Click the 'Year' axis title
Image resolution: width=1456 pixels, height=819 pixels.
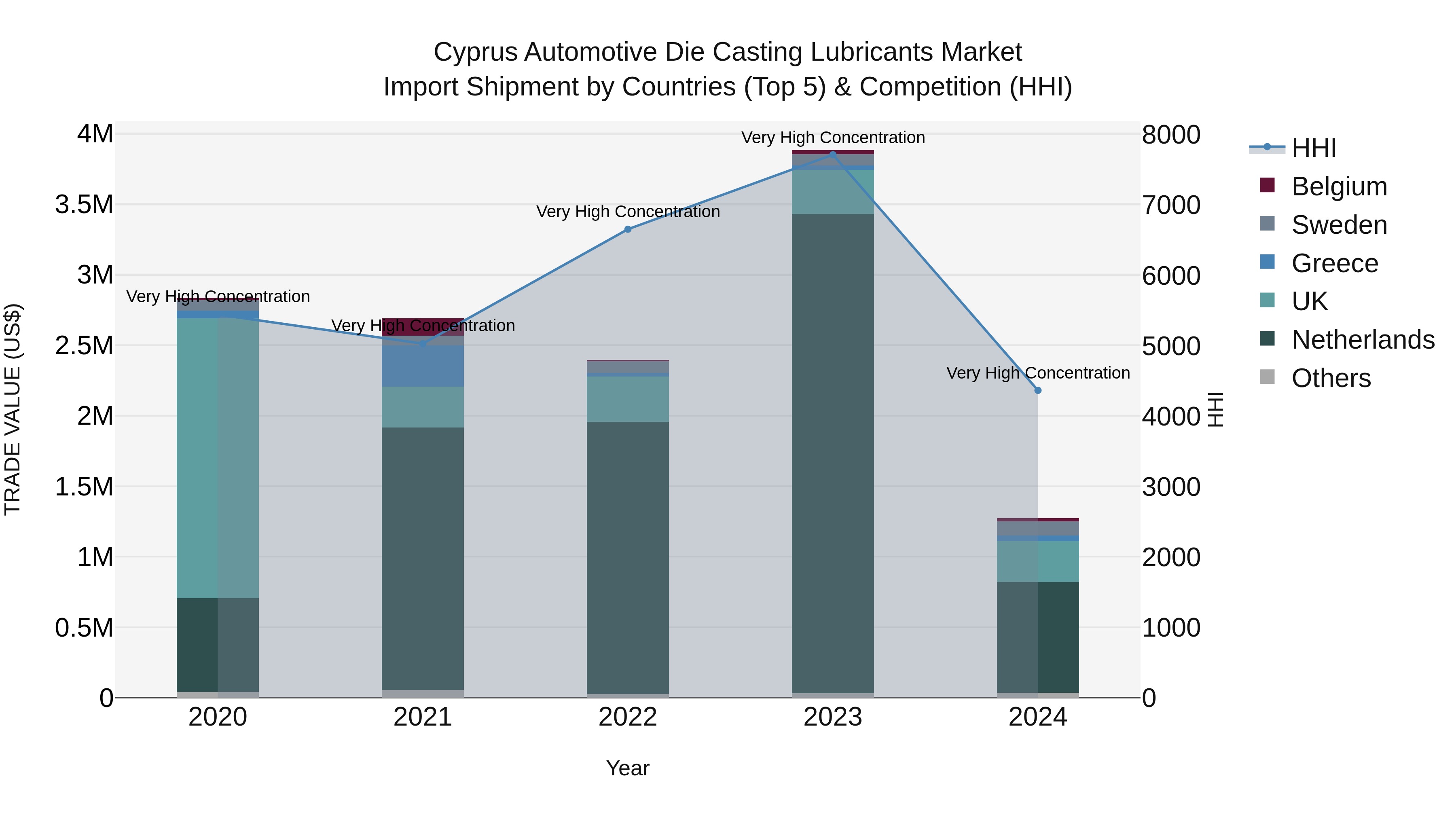[x=627, y=769]
